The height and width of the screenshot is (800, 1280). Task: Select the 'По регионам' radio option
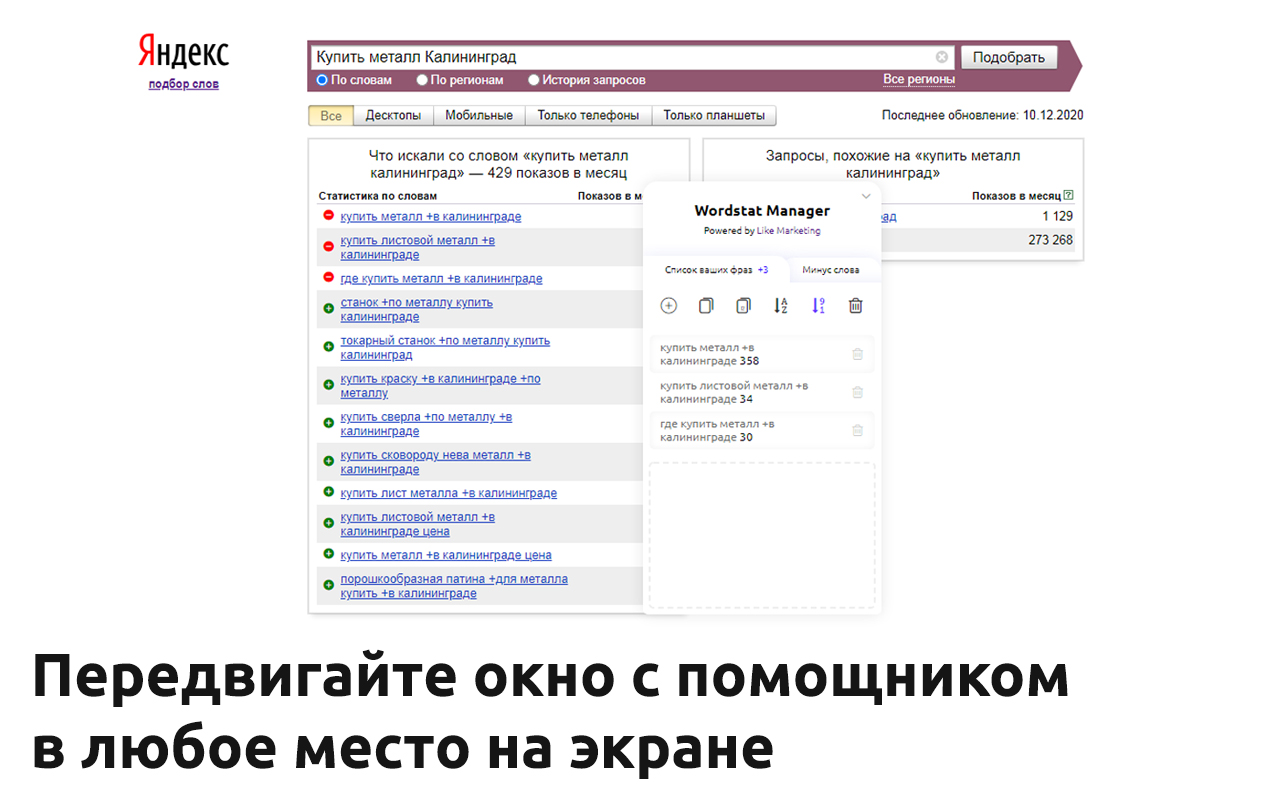pyautogui.click(x=422, y=80)
